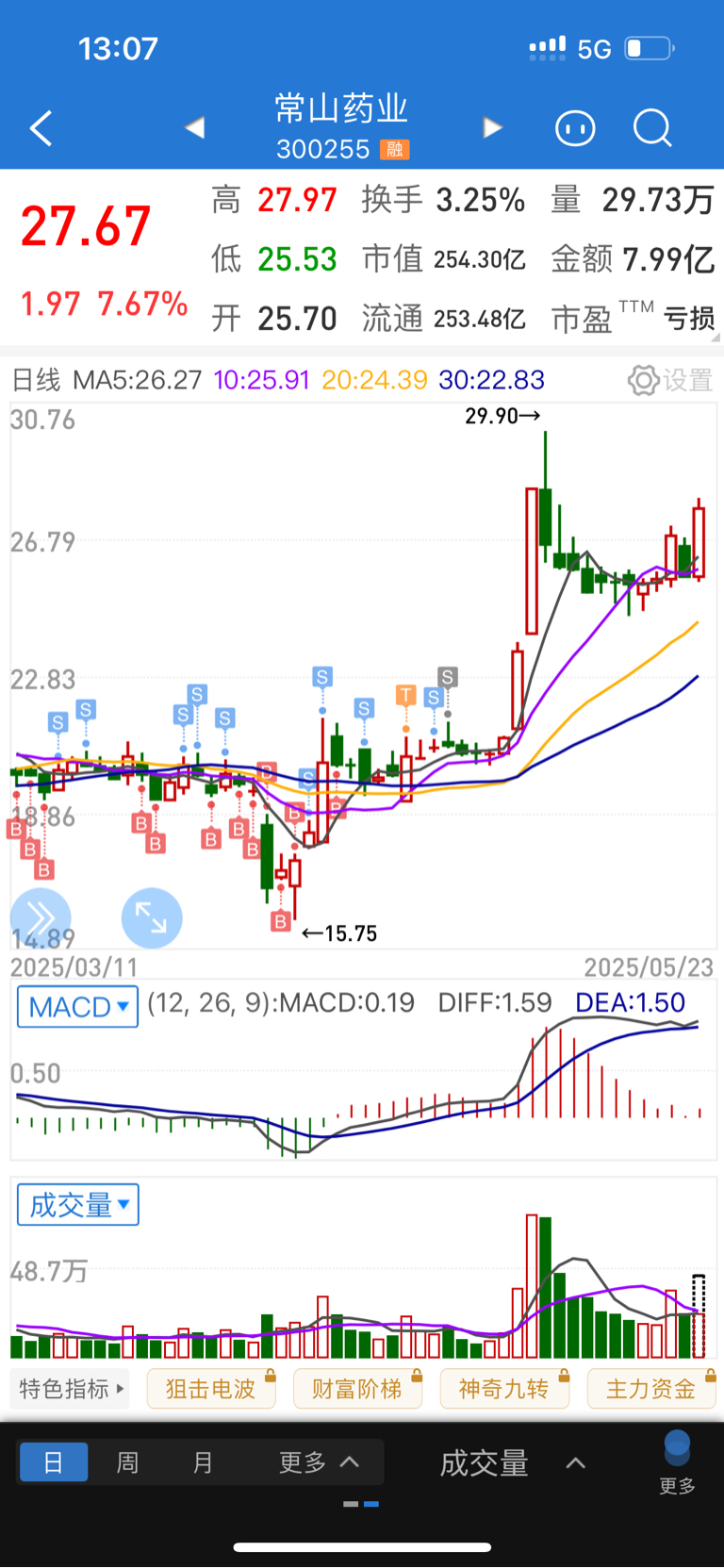Viewport: 724px width, 1568px height.
Task: Open chart settings gear 设置
Action: 670,381
